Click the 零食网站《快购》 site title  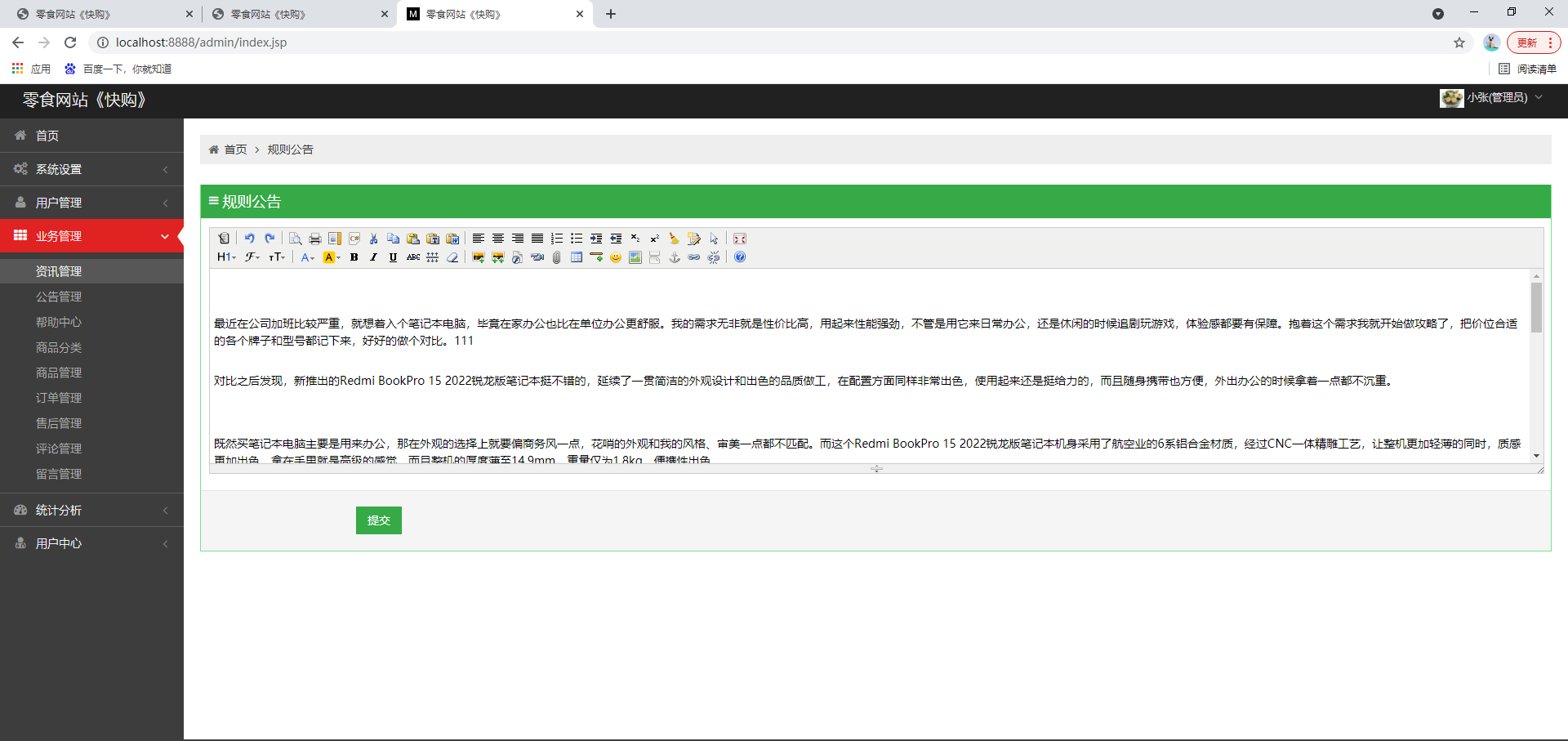click(85, 100)
